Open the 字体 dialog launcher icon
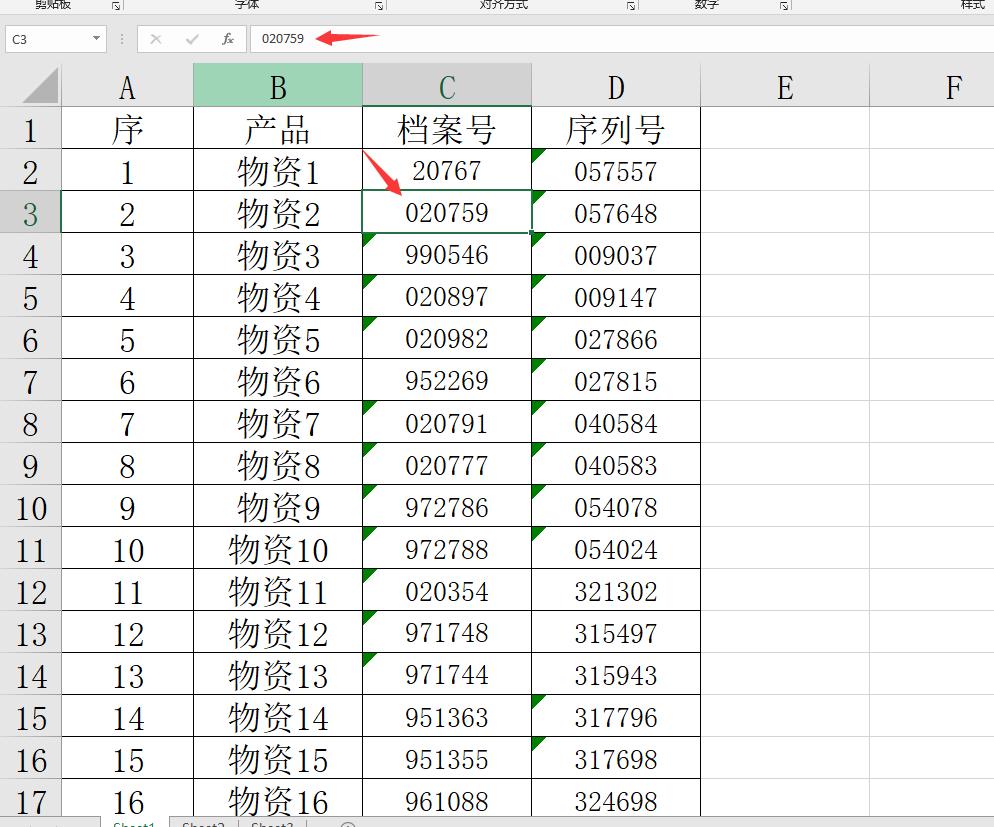 click(378, 6)
